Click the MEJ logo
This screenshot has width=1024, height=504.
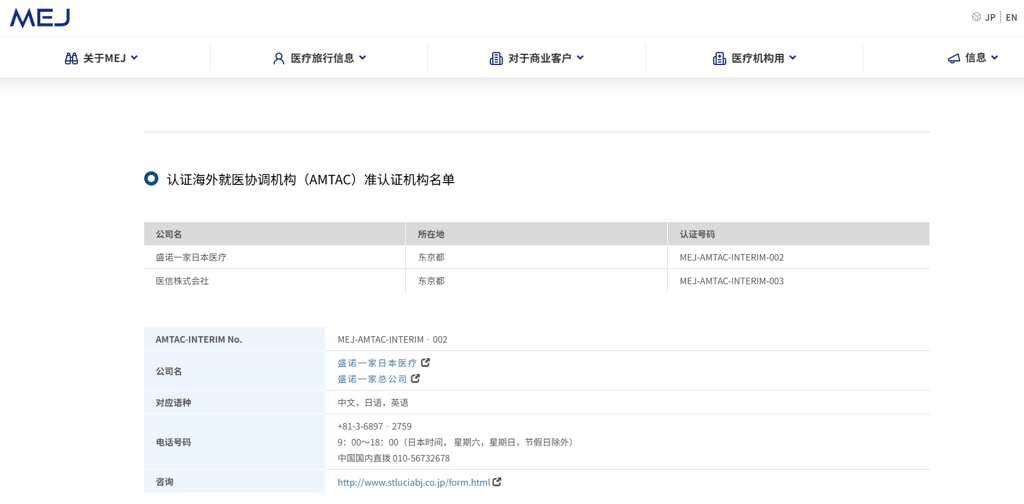40,18
